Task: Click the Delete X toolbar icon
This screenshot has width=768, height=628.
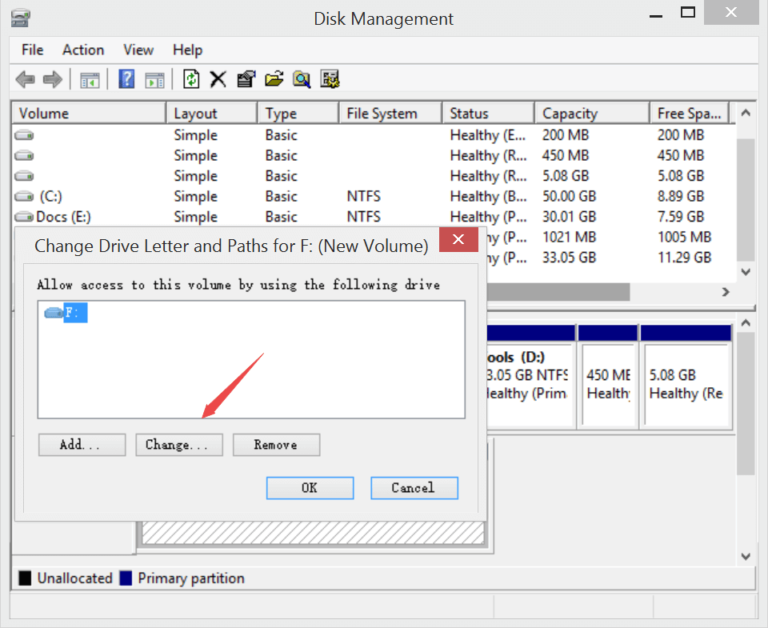Action: (x=218, y=80)
